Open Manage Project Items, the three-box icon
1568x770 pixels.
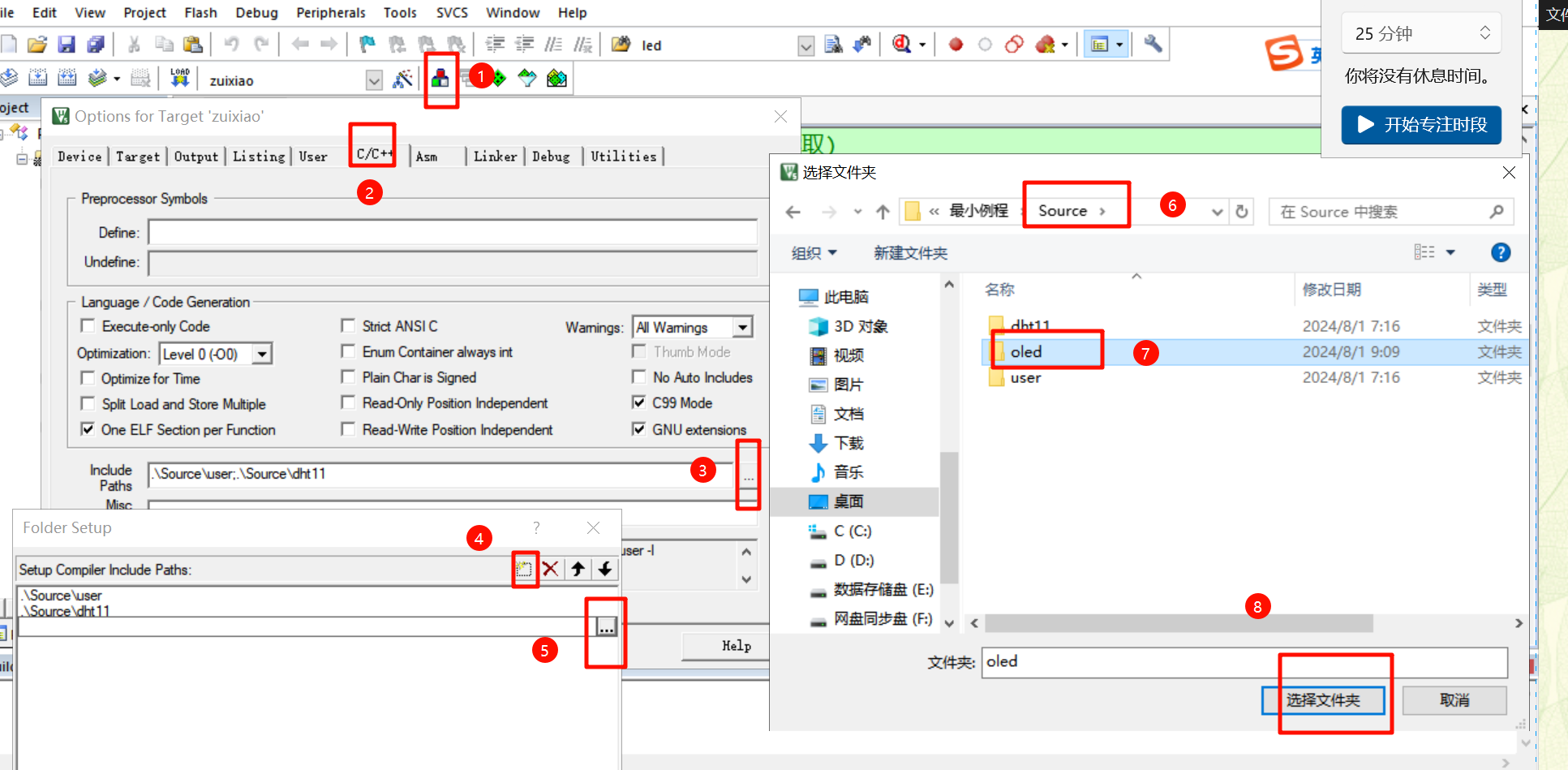(x=440, y=79)
